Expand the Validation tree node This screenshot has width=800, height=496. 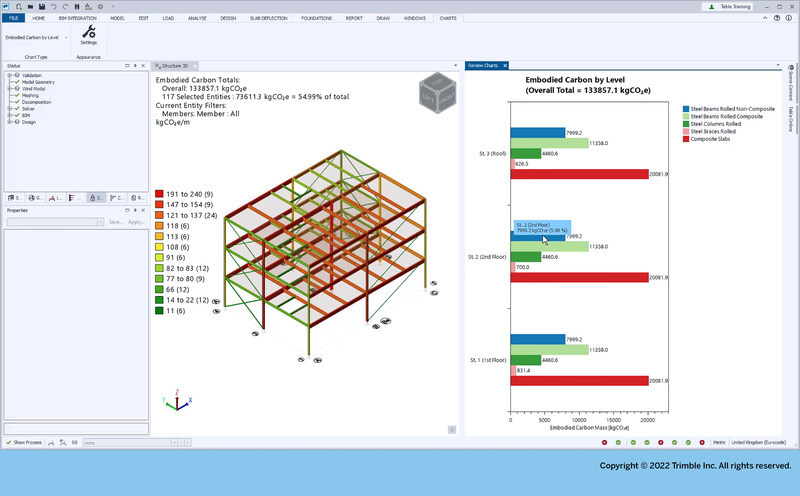tap(9, 76)
